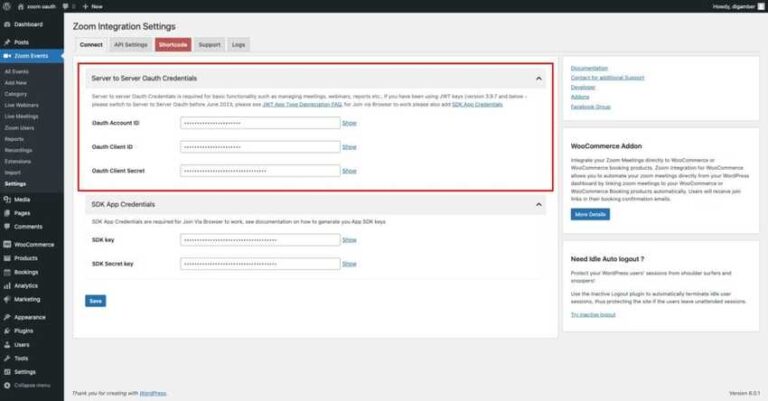Click the Products icon in the sidebar

point(7,258)
